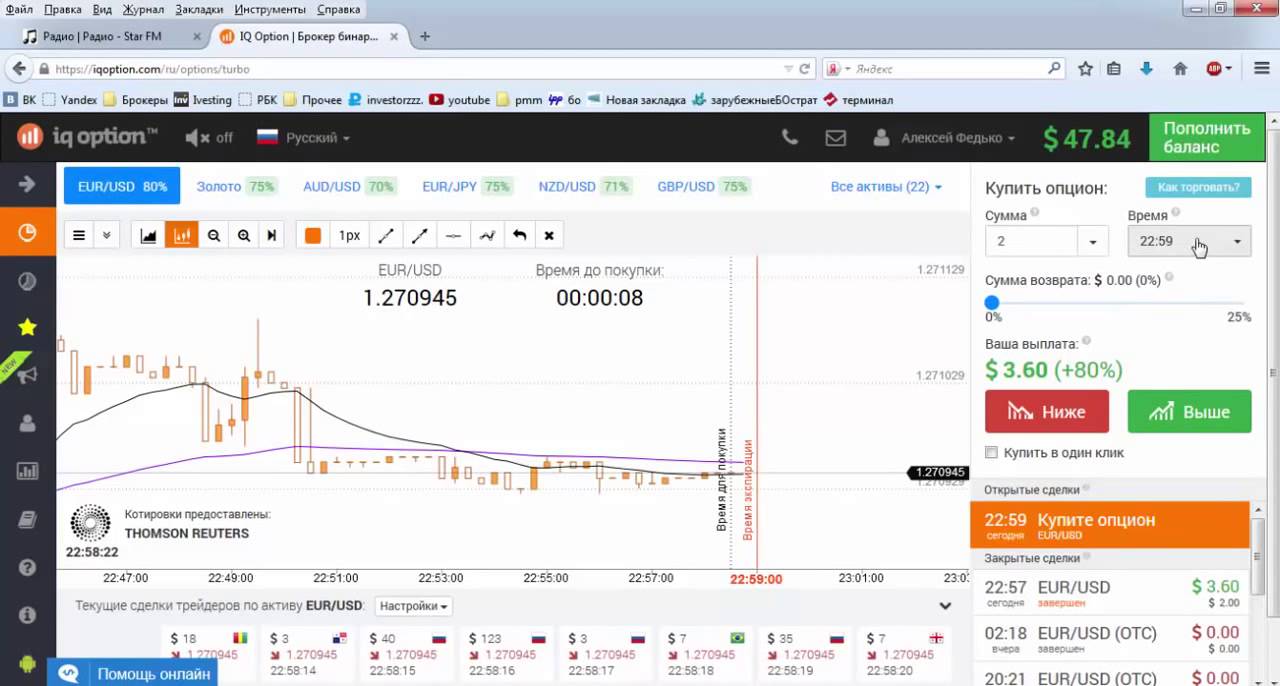
Task: Open the hamburger menu in chart toolbar
Action: pyautogui.click(x=79, y=236)
